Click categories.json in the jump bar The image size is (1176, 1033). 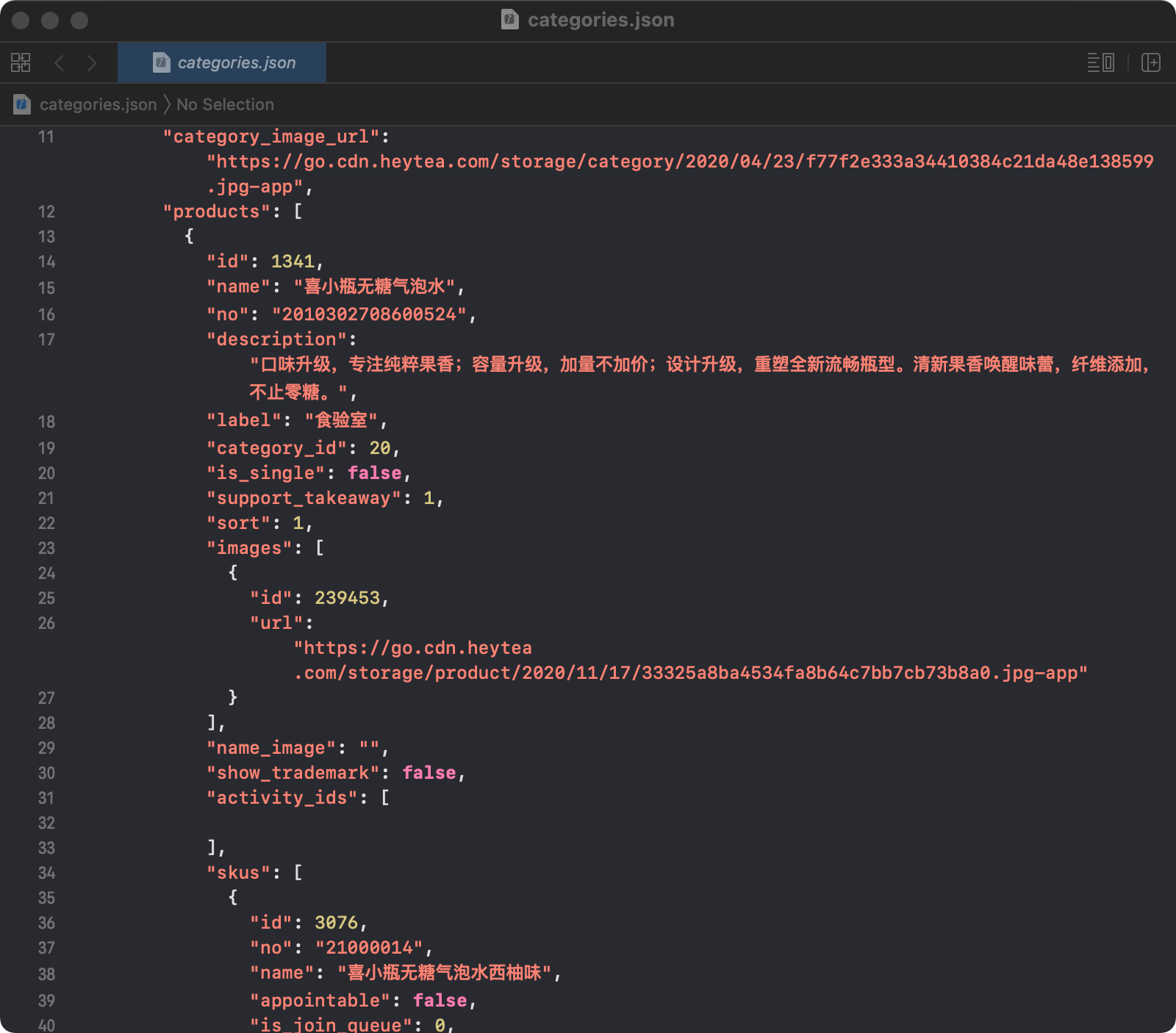click(98, 104)
